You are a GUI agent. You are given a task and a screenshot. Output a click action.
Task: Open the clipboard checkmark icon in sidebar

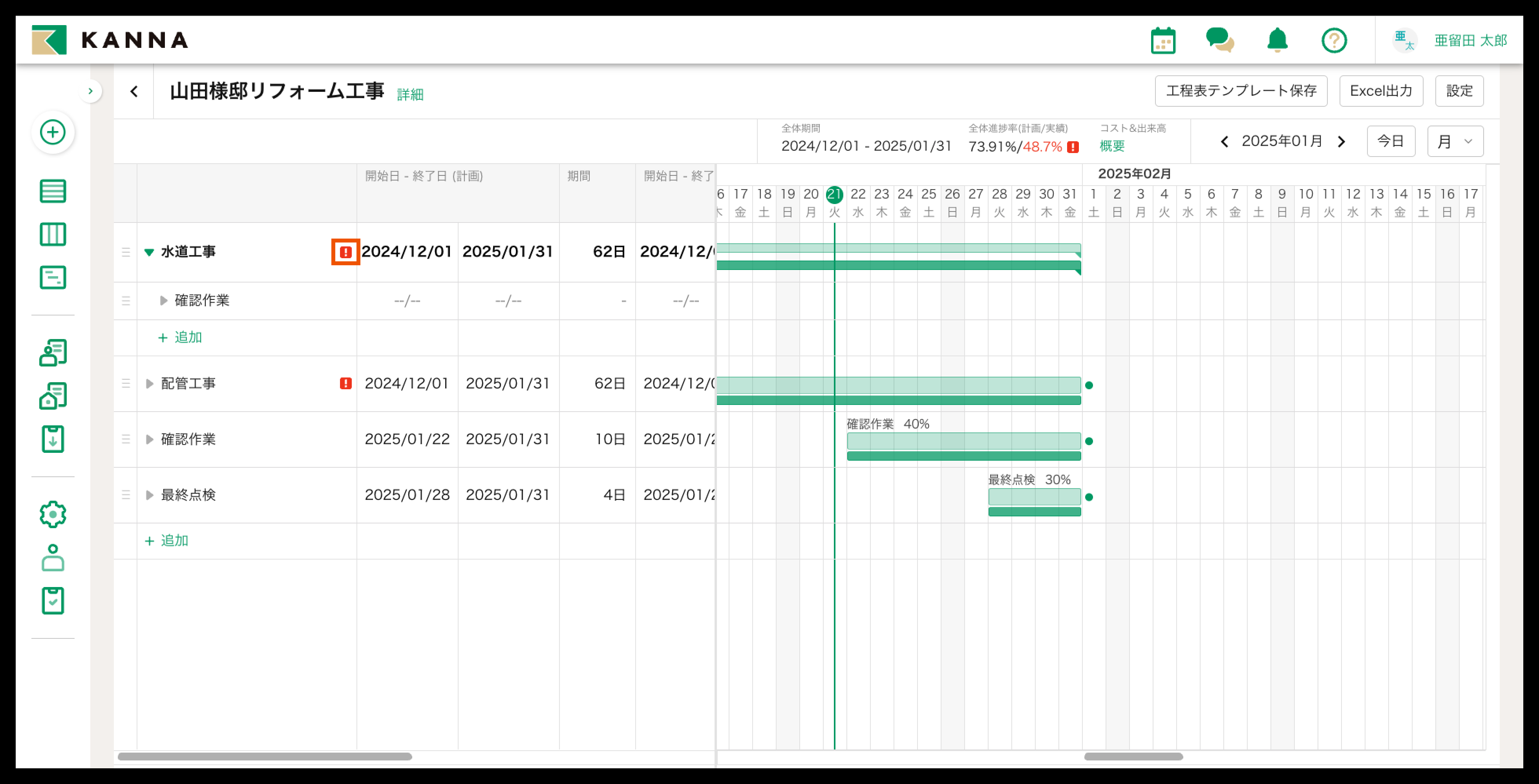pos(53,601)
